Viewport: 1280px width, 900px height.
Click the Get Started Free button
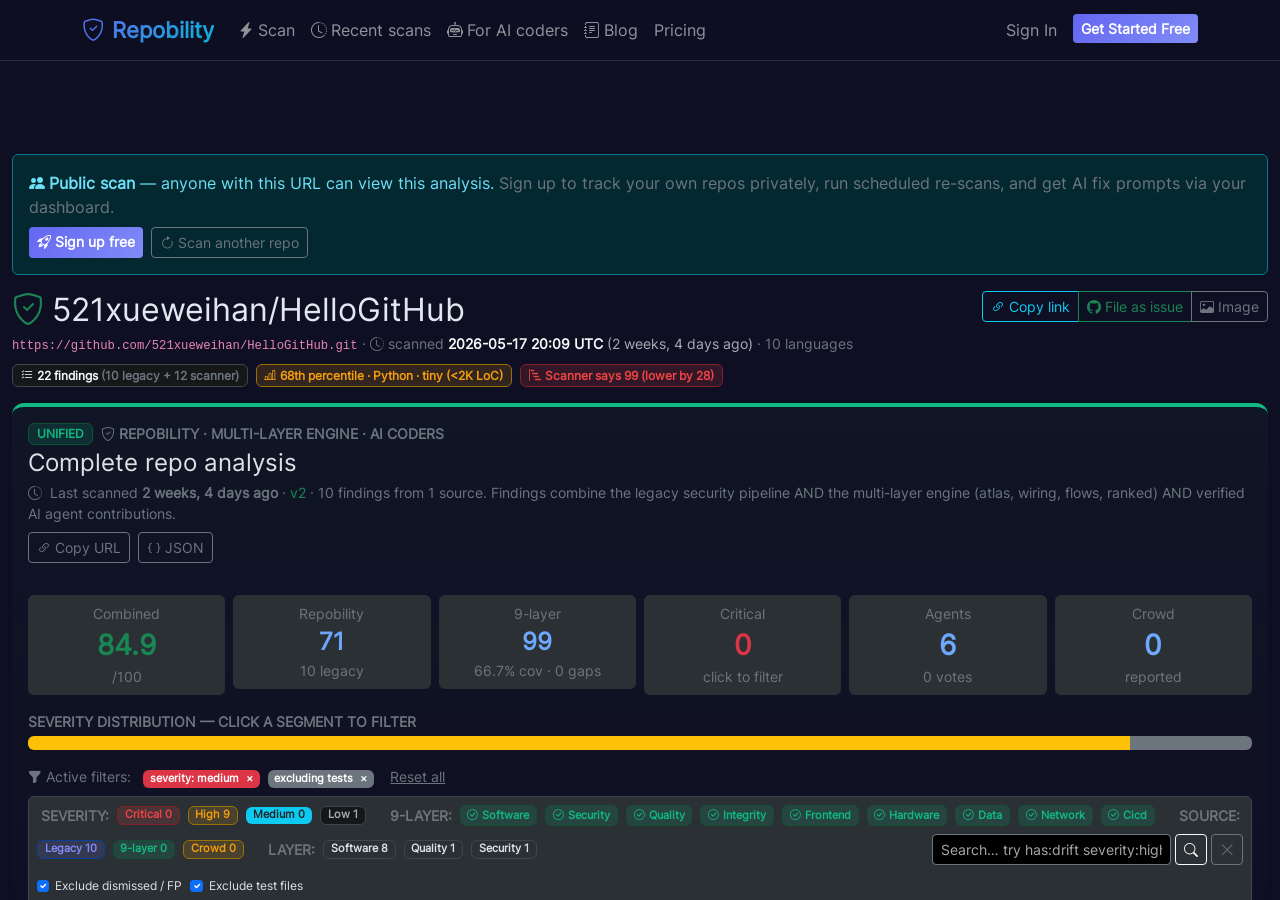click(1135, 29)
